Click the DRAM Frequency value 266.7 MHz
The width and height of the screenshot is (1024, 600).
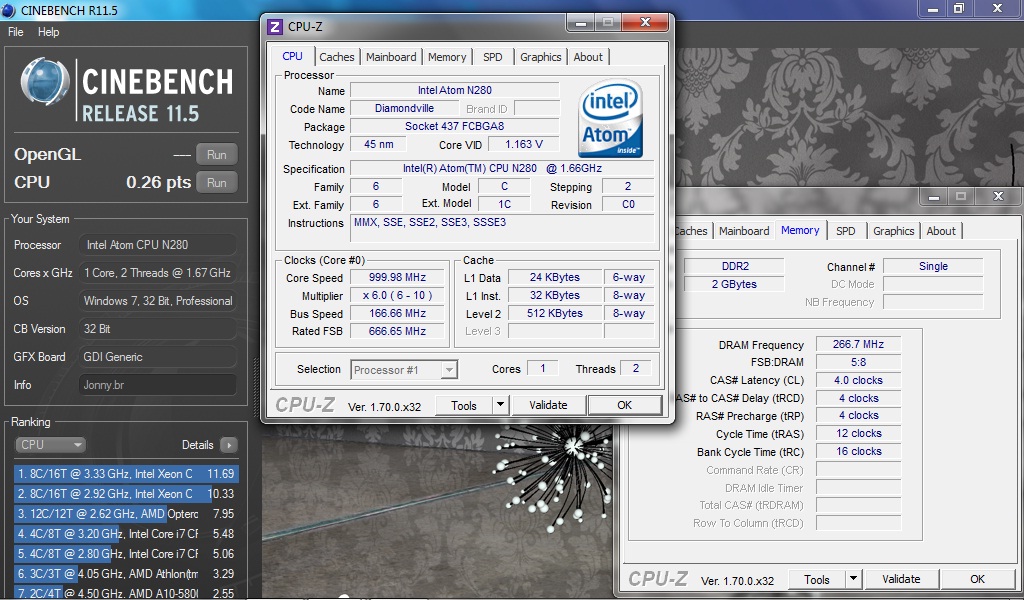click(x=858, y=344)
